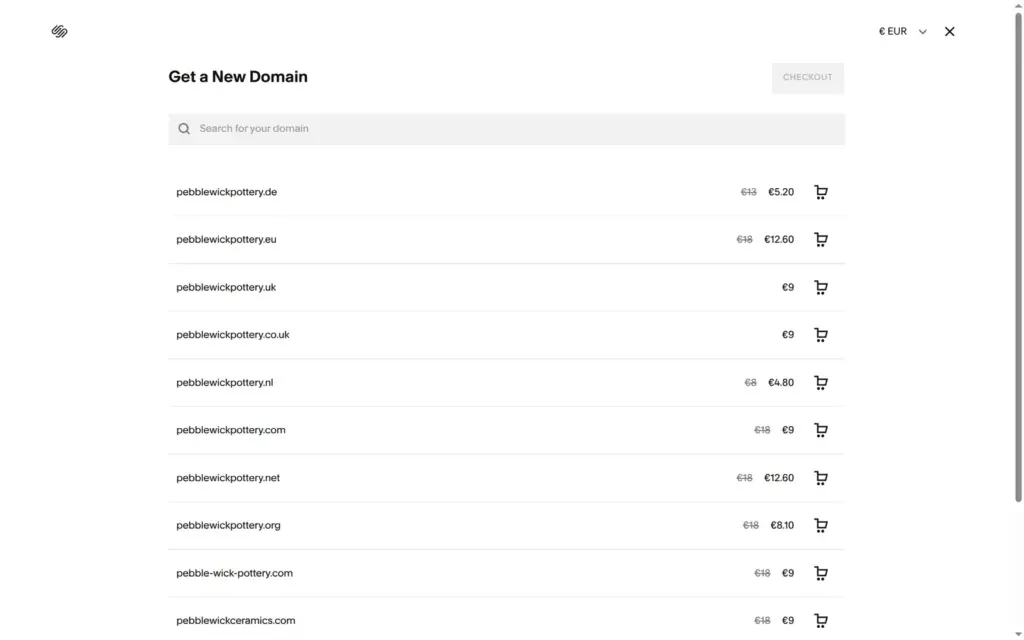This screenshot has width=1024, height=640.
Task: Add pebblewickpottery.de to cart
Action: 821,192
